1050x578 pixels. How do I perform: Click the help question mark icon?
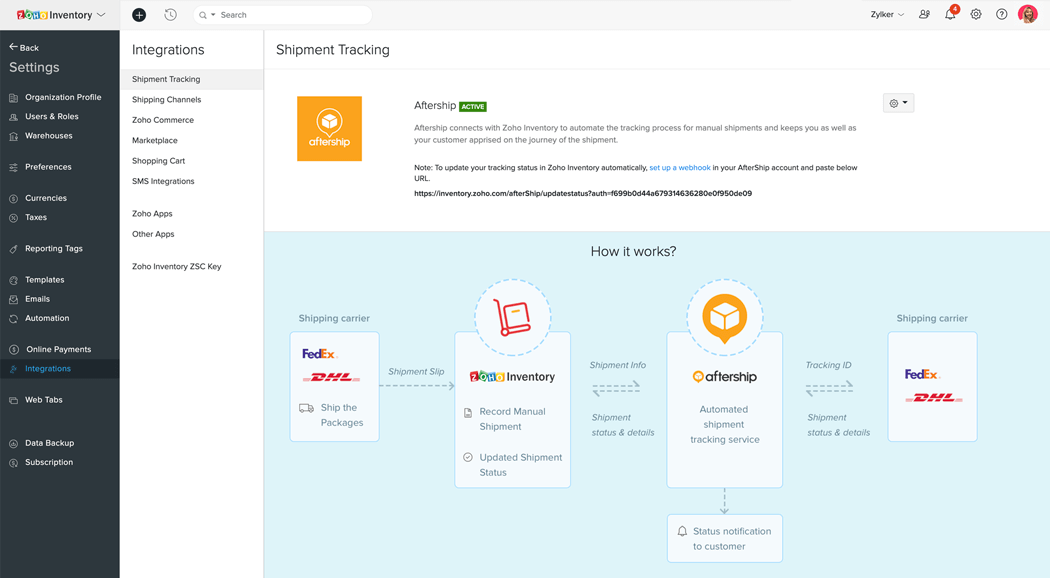coord(1001,14)
